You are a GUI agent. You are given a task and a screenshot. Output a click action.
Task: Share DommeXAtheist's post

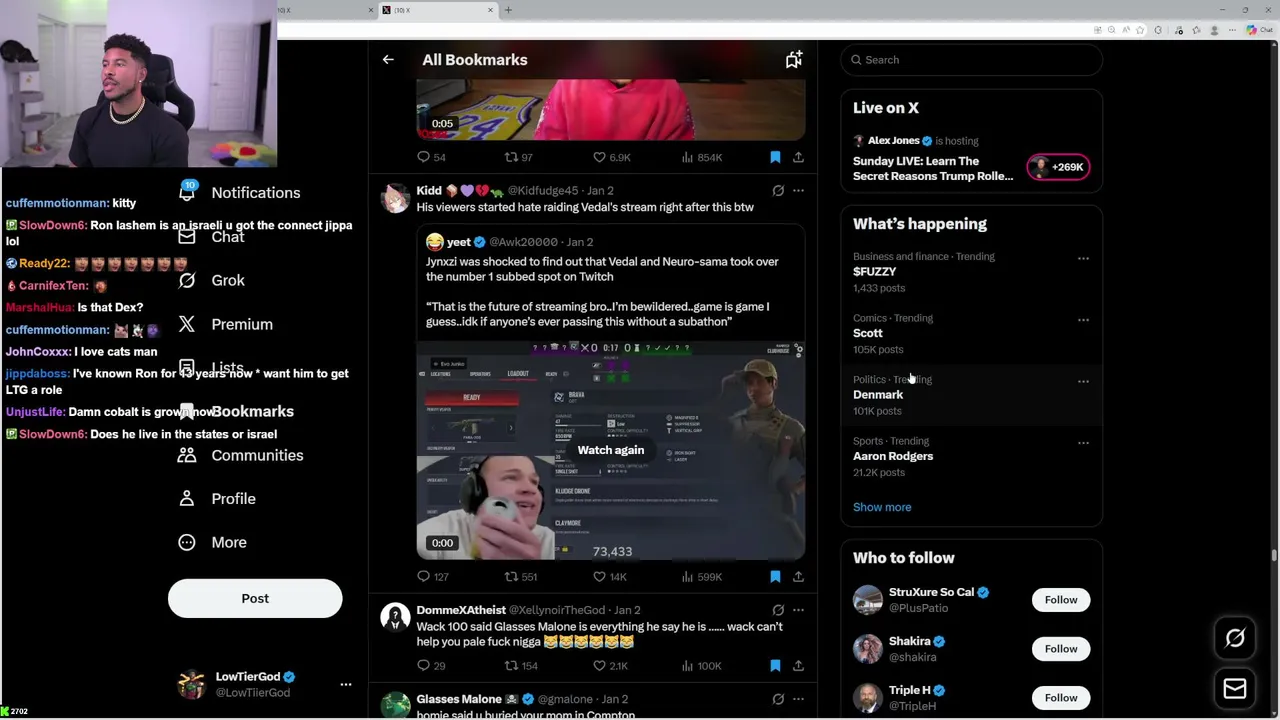pos(798,666)
